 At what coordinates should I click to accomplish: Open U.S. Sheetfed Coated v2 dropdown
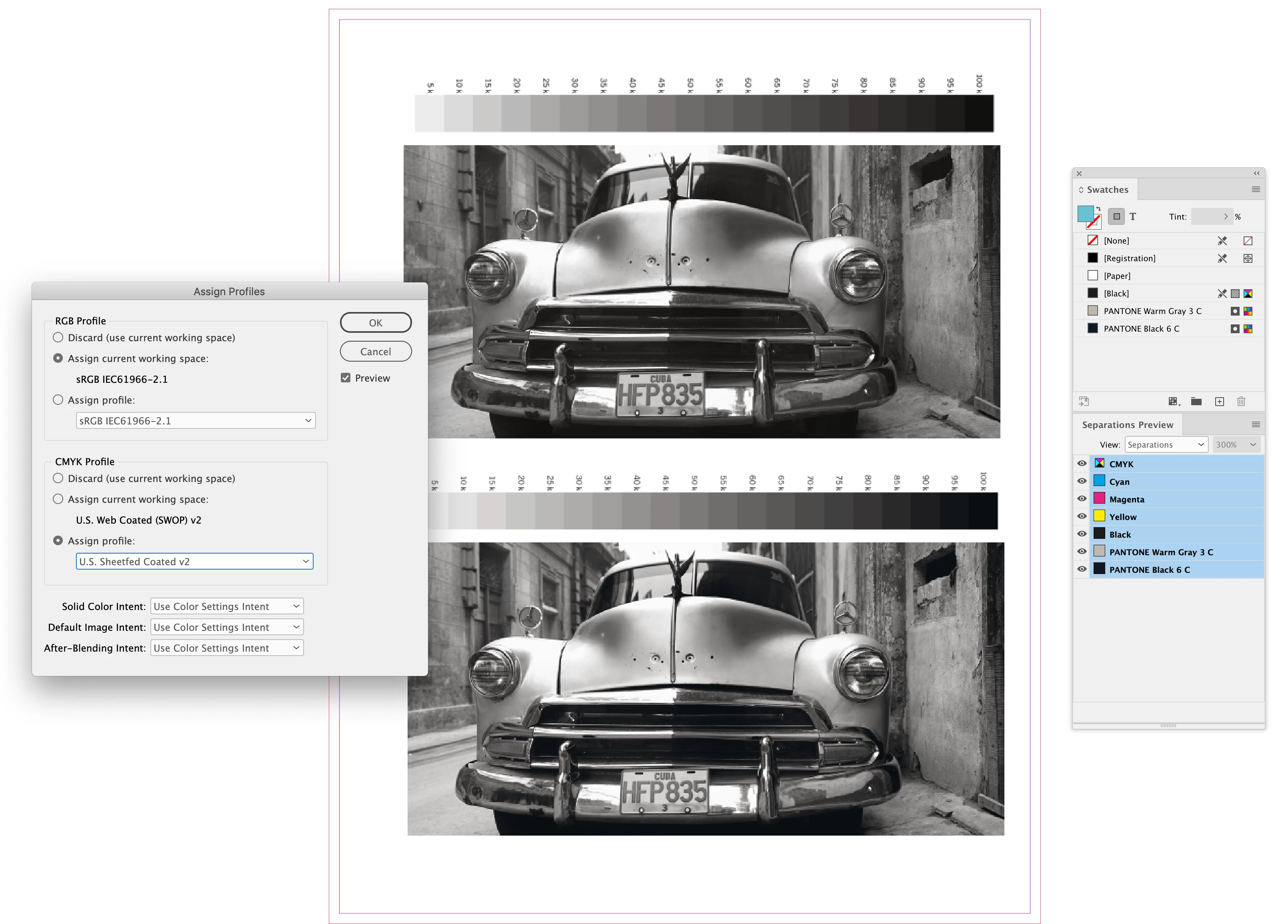194,562
